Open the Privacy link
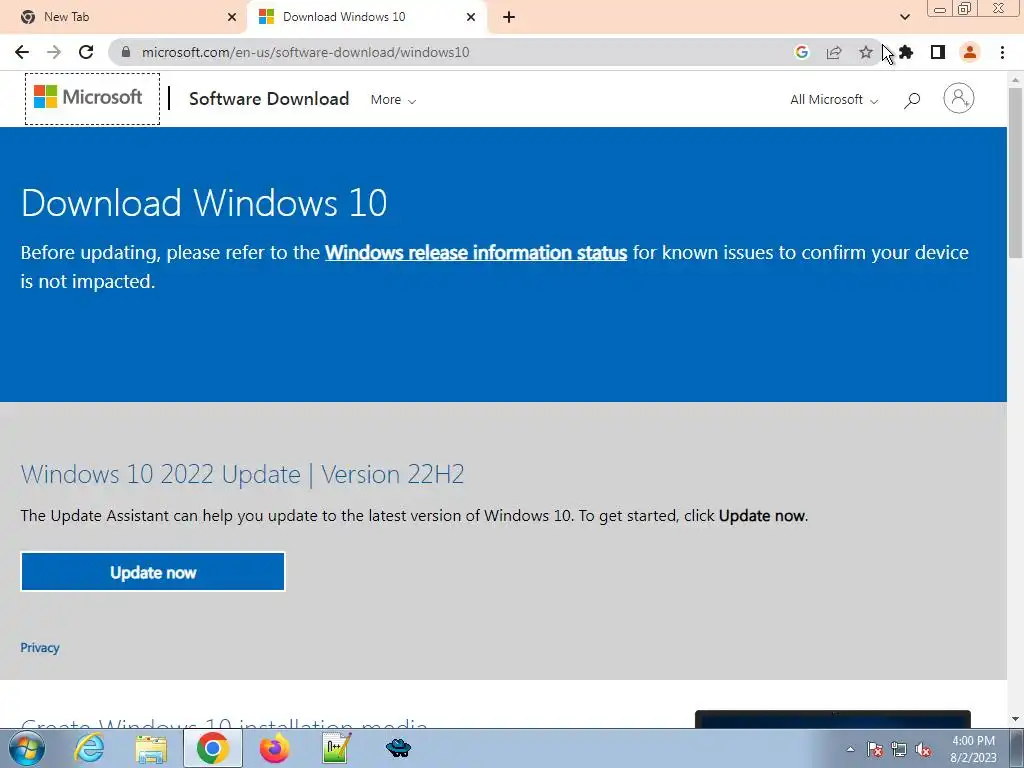The height and width of the screenshot is (768, 1024). click(x=40, y=647)
